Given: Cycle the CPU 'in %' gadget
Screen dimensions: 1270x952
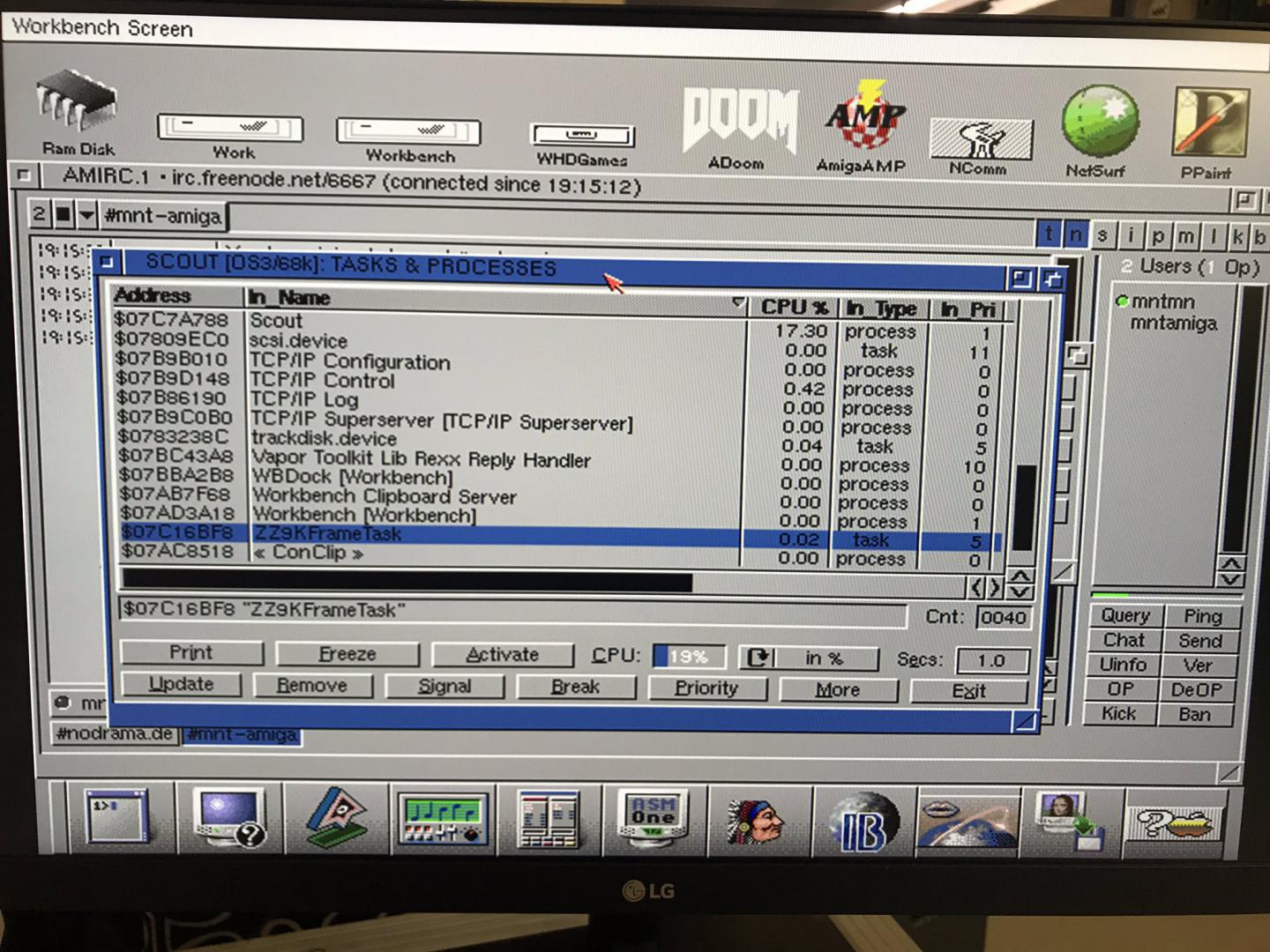Looking at the screenshot, I should (758, 658).
